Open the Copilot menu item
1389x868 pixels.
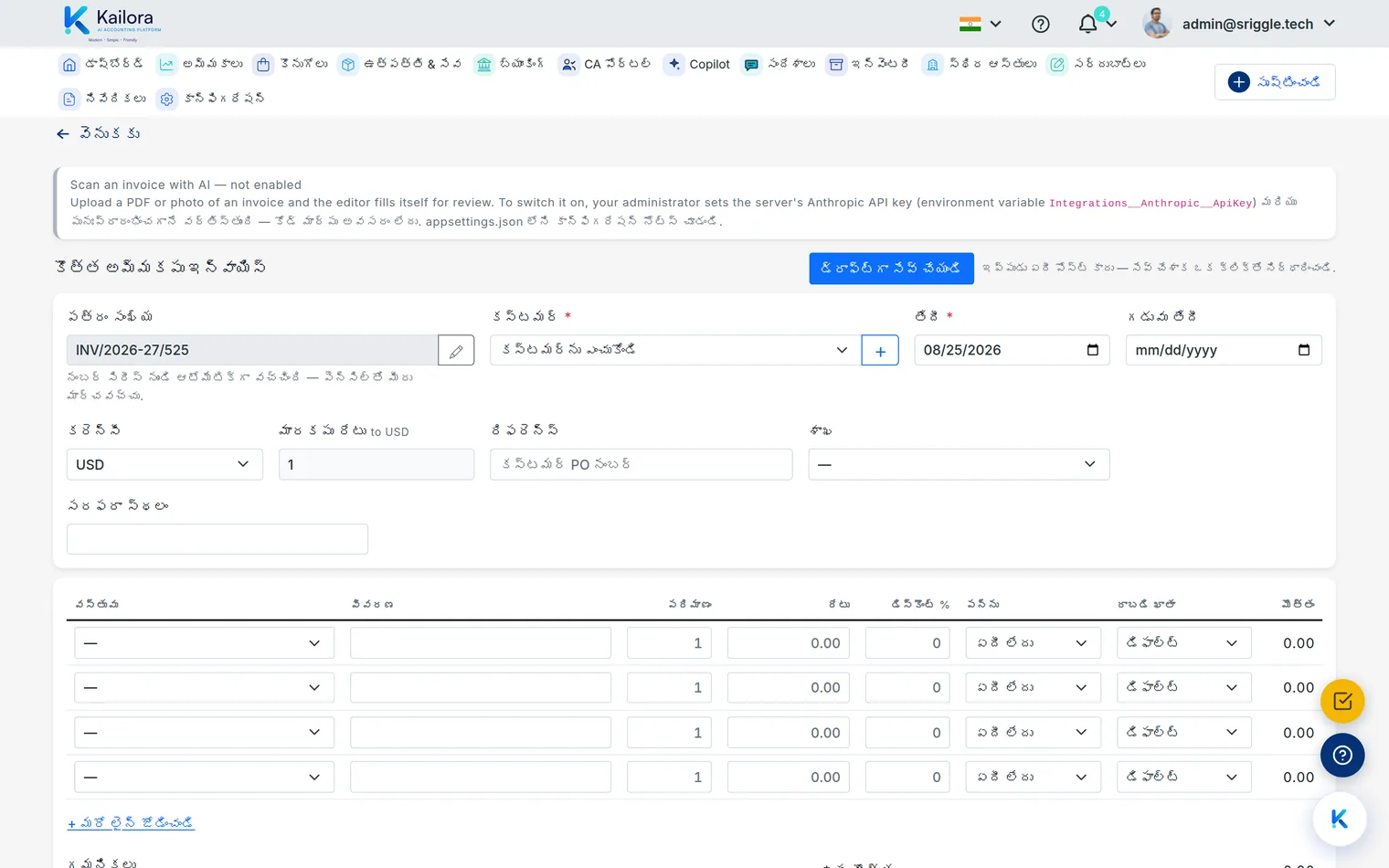click(x=697, y=64)
